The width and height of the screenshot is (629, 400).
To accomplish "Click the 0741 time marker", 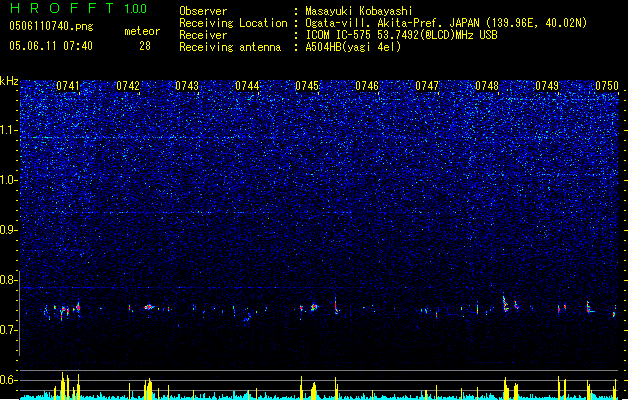I will point(68,86).
